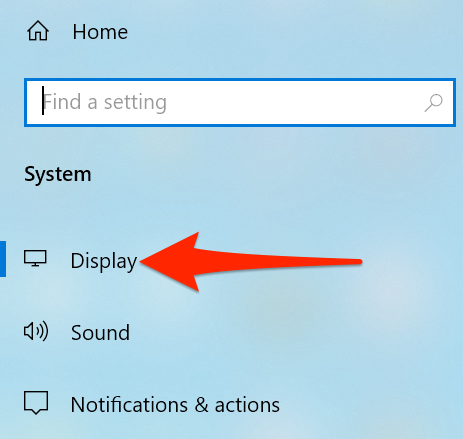The width and height of the screenshot is (463, 439).
Task: Select the Display monitor icon
Action: click(x=35, y=258)
